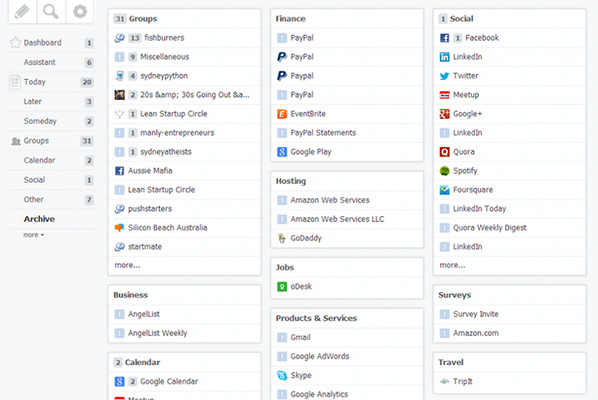Open the Jobs panel heading
The height and width of the screenshot is (400, 598).
(x=285, y=267)
